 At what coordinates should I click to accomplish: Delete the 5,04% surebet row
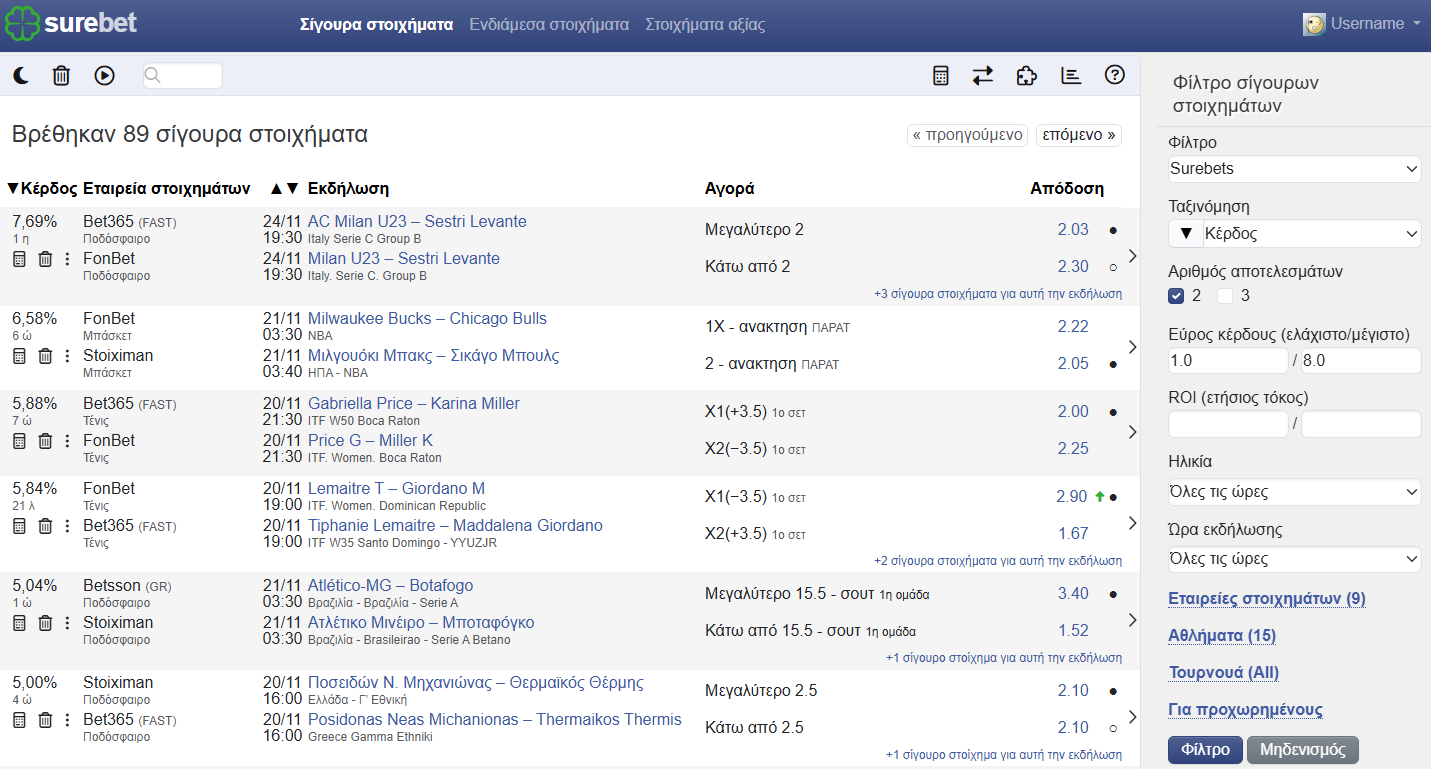45,623
